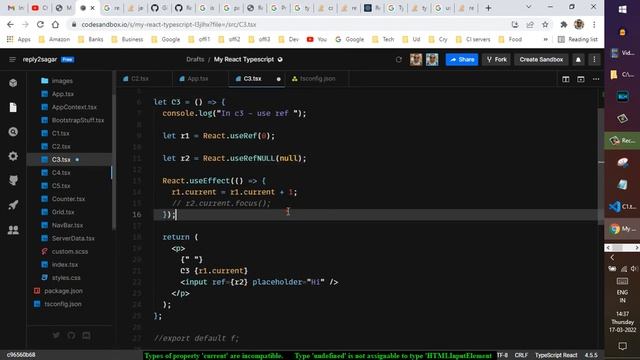Open a new Chrome tab

[488, 8]
